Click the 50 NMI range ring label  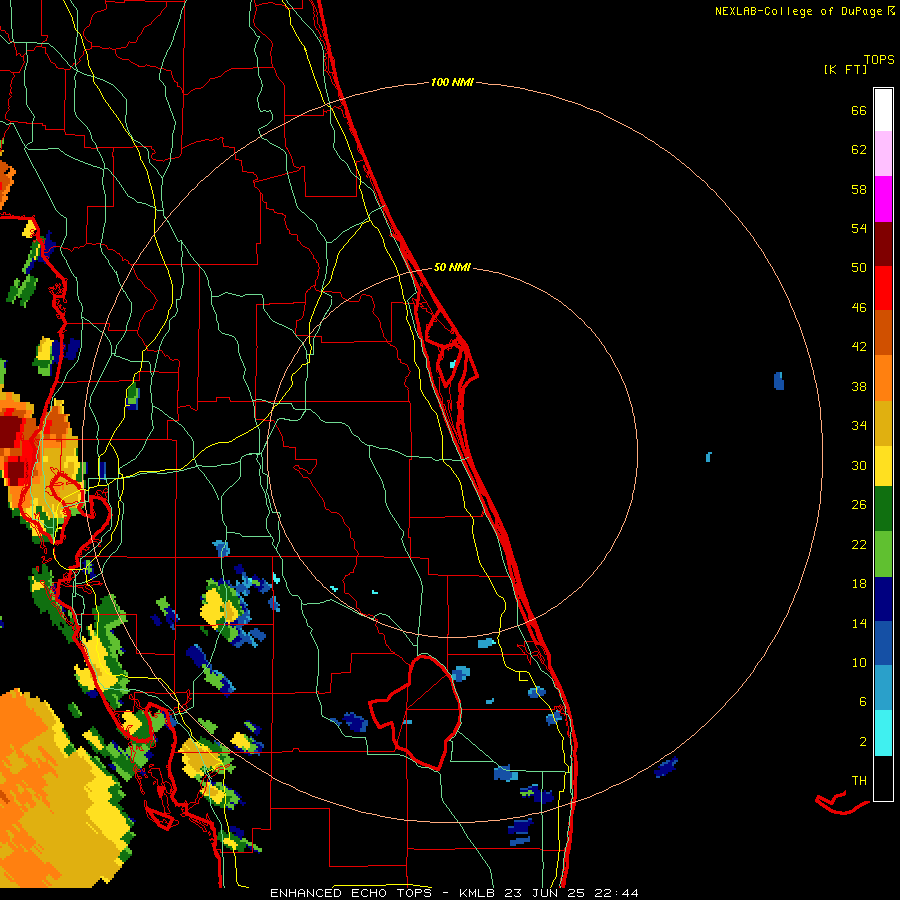tap(452, 267)
